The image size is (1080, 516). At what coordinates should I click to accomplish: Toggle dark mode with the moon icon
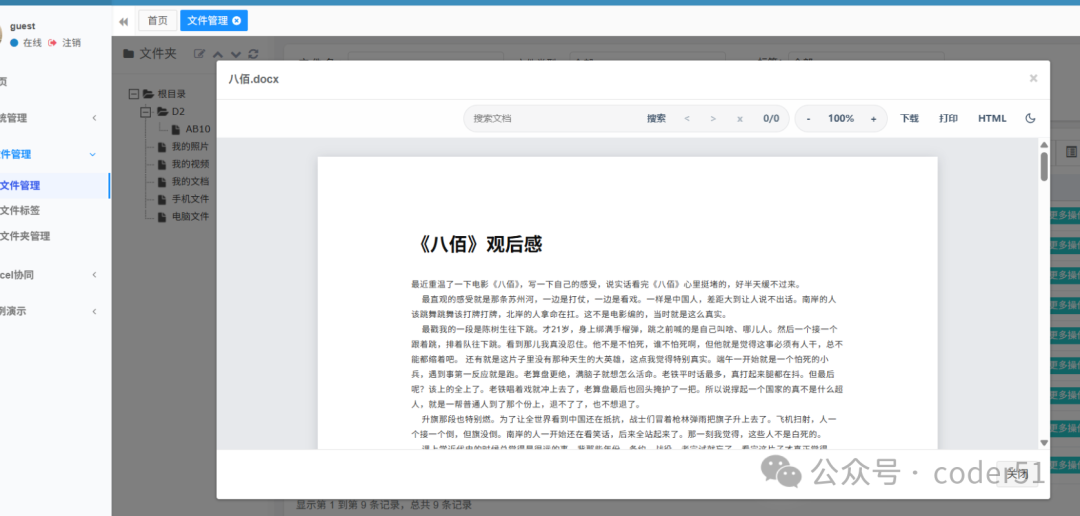click(1030, 118)
